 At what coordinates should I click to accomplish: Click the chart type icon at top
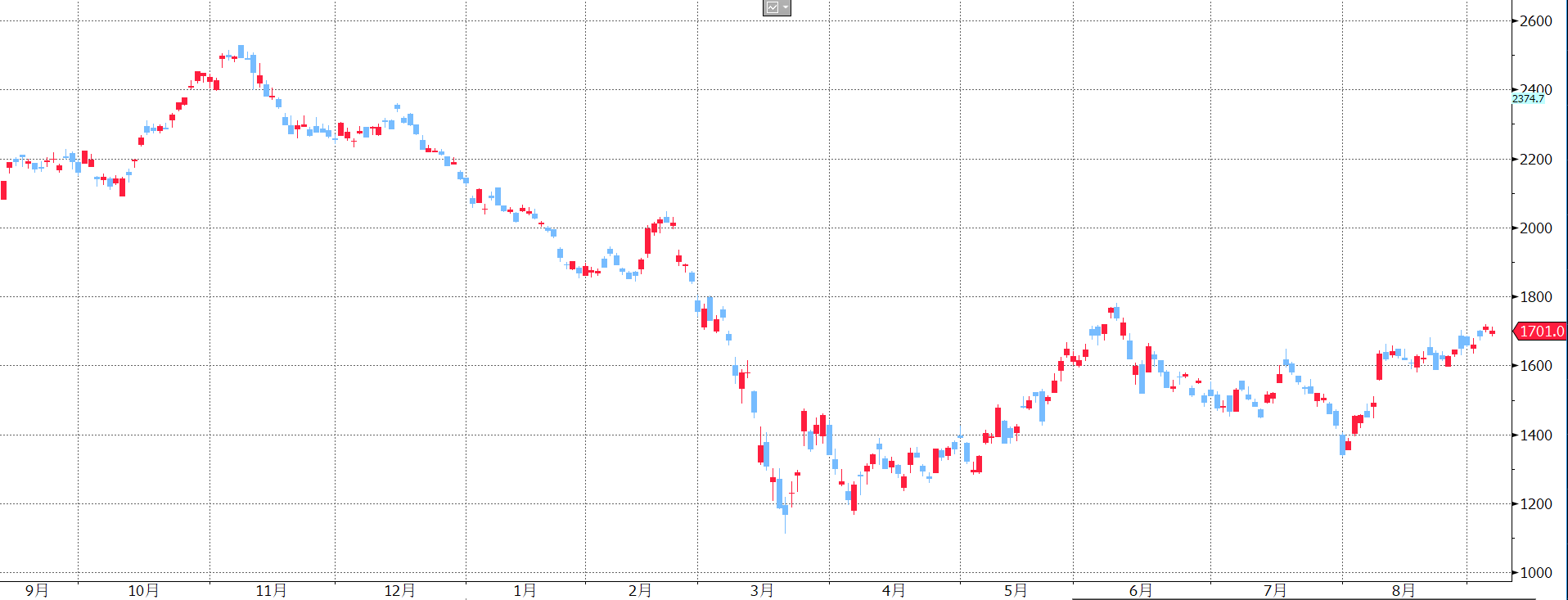tap(772, 7)
